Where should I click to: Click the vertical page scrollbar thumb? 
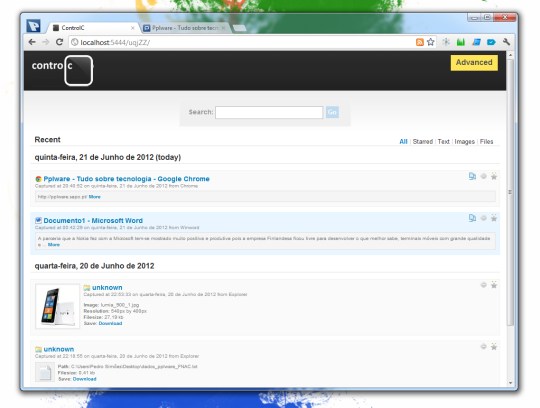510,192
